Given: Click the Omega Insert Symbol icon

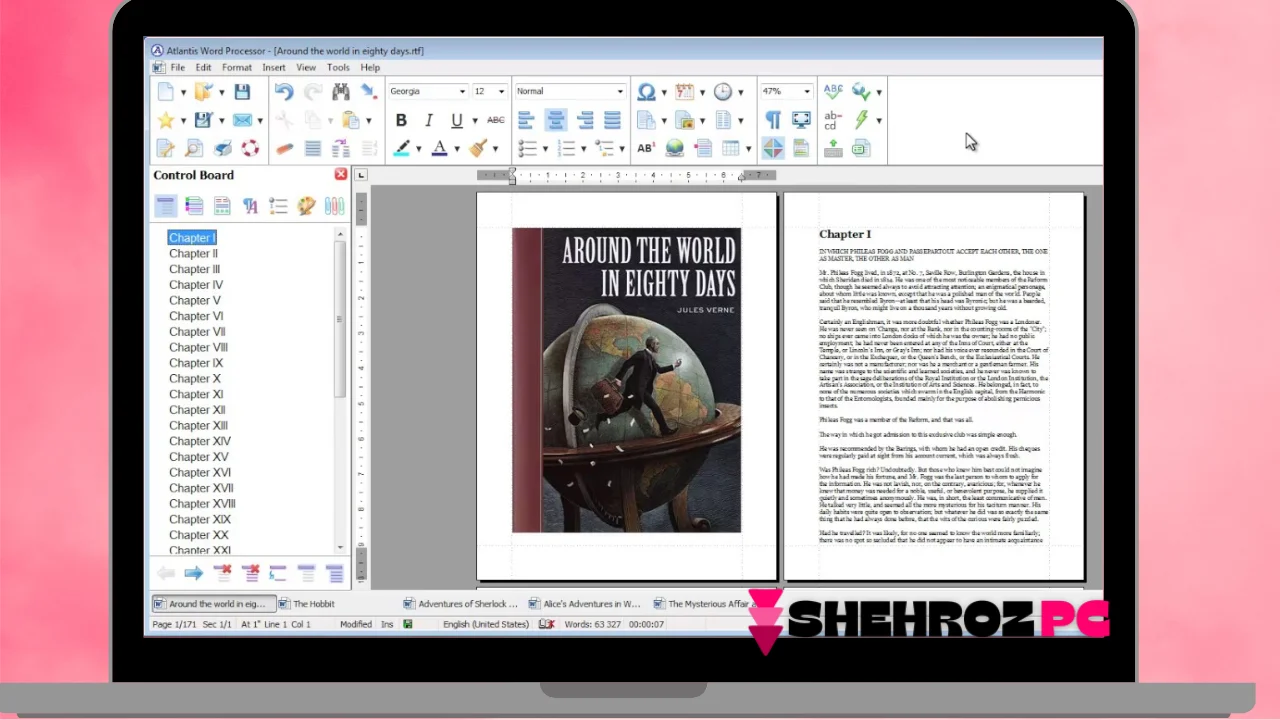Looking at the screenshot, I should [x=646, y=92].
